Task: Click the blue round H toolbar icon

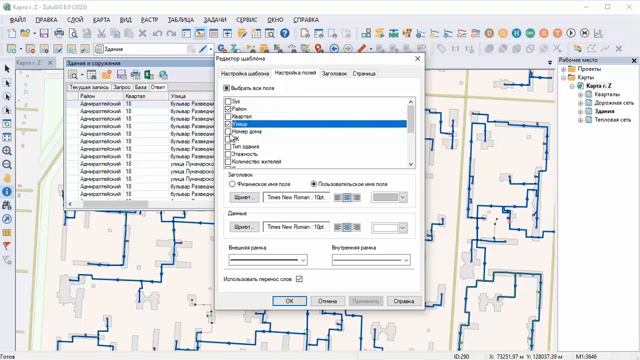Action: tap(516, 33)
